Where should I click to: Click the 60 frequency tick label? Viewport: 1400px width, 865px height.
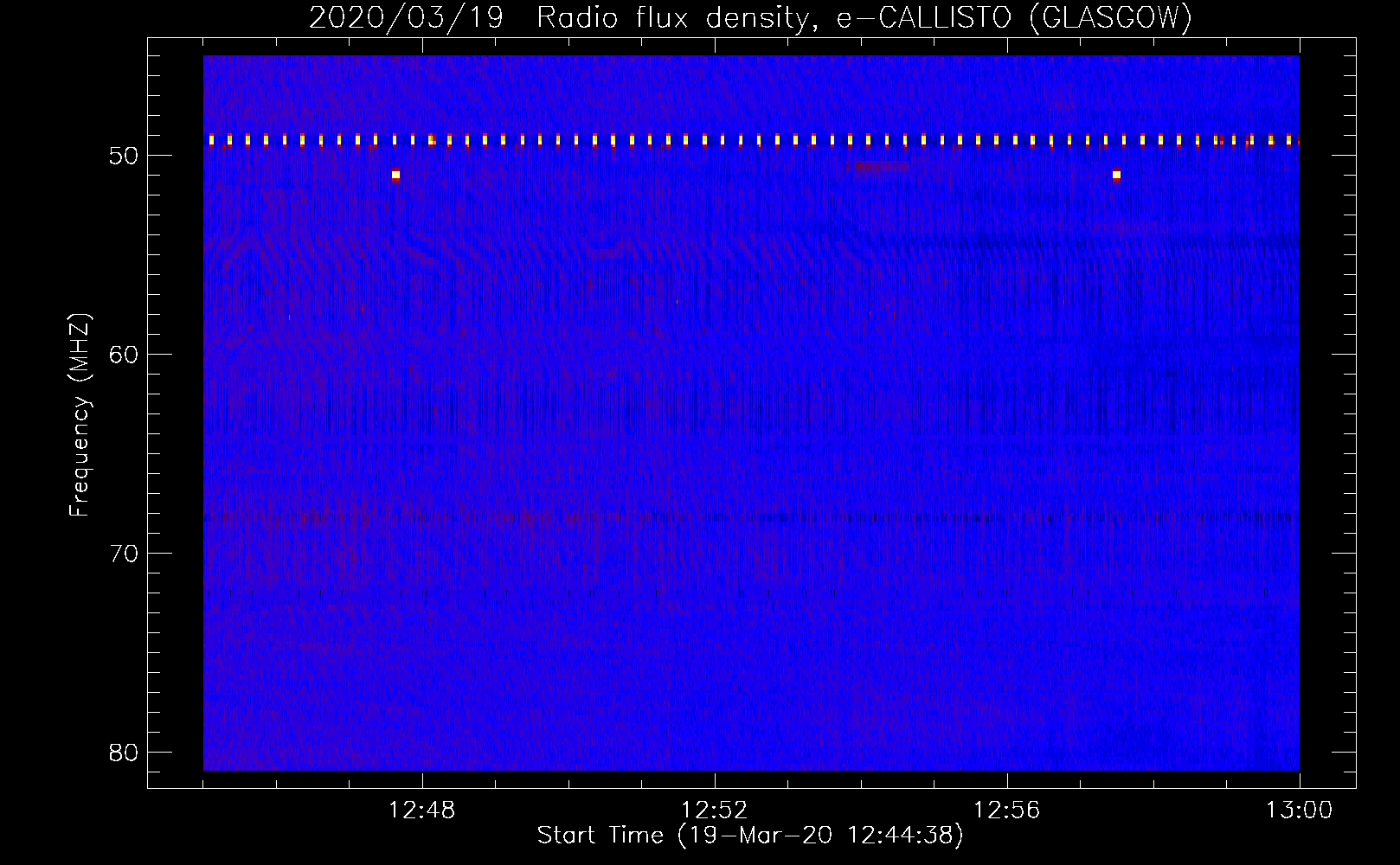[125, 355]
